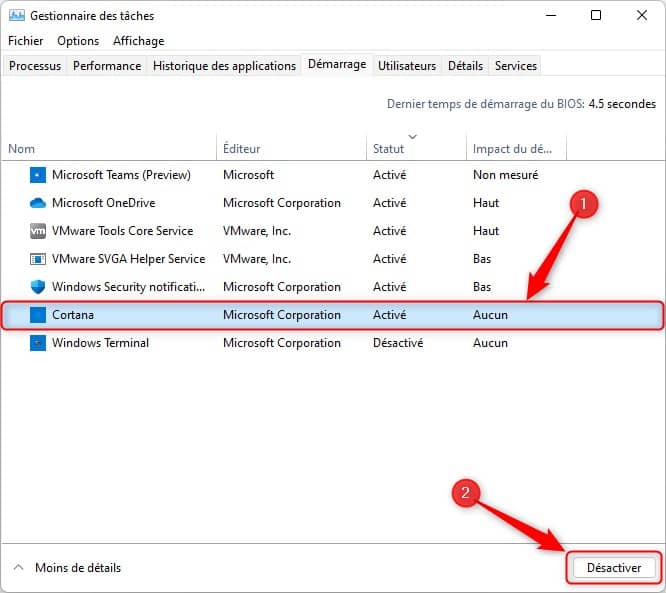Click Désactivé status of Windows Terminal

(398, 343)
